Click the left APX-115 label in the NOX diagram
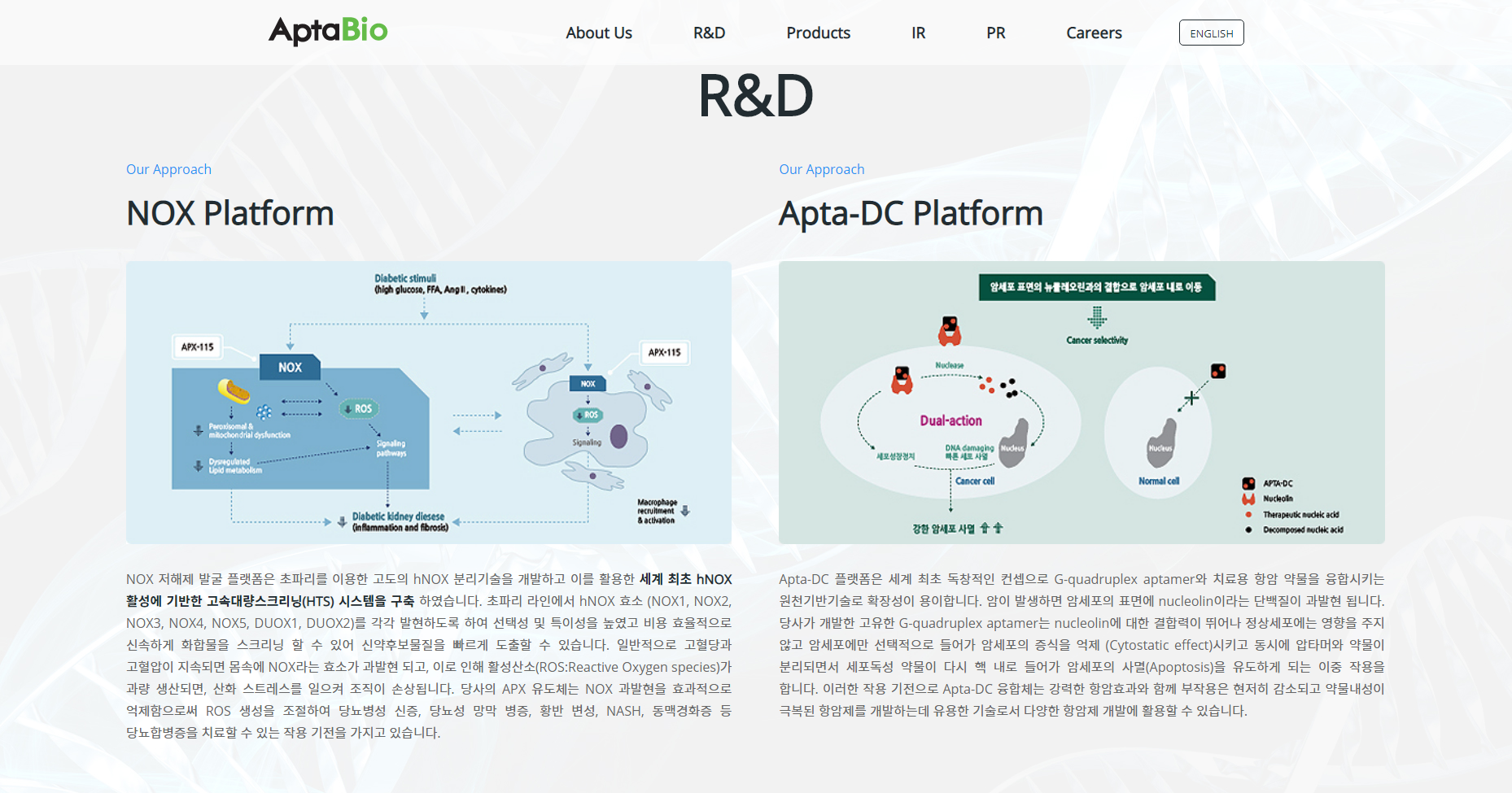 (198, 346)
